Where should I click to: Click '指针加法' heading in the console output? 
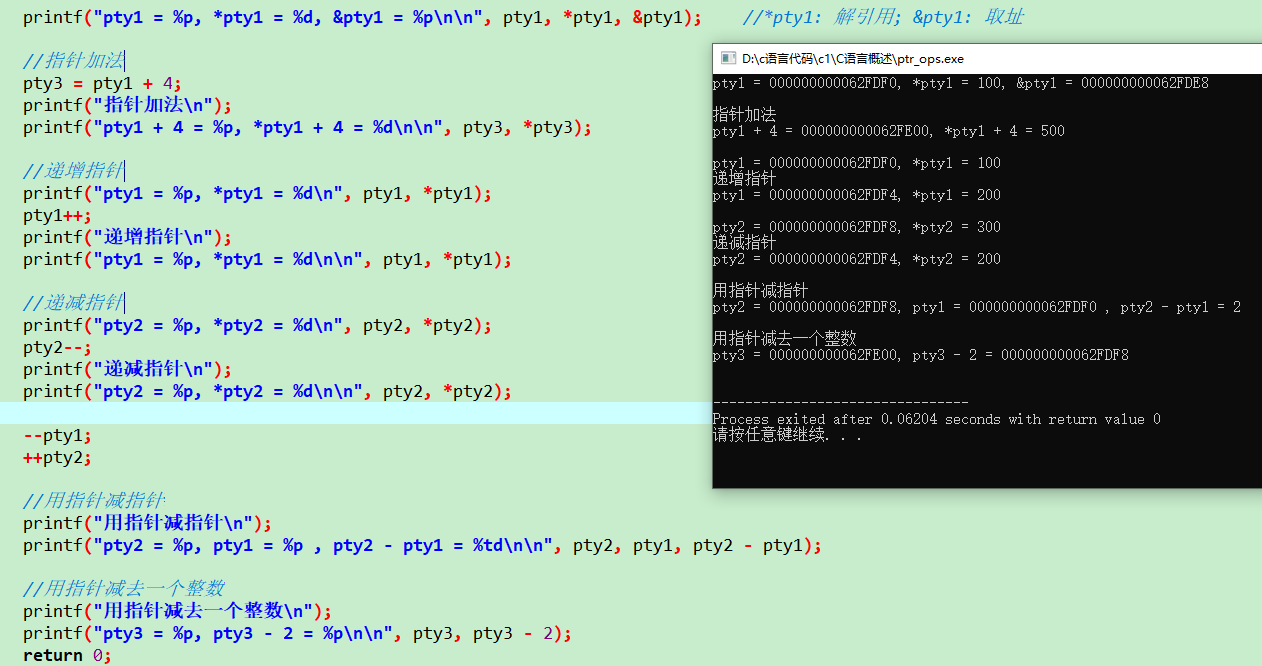pyautogui.click(x=744, y=115)
